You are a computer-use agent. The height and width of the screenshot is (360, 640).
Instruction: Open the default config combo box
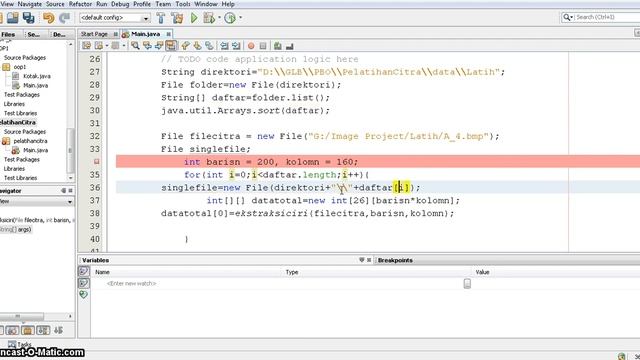pos(115,18)
